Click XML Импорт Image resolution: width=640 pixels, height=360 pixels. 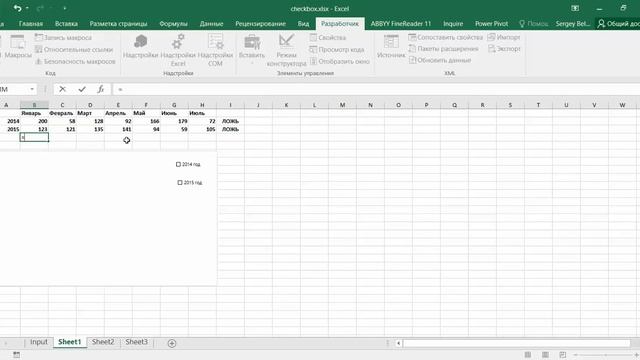pos(504,37)
